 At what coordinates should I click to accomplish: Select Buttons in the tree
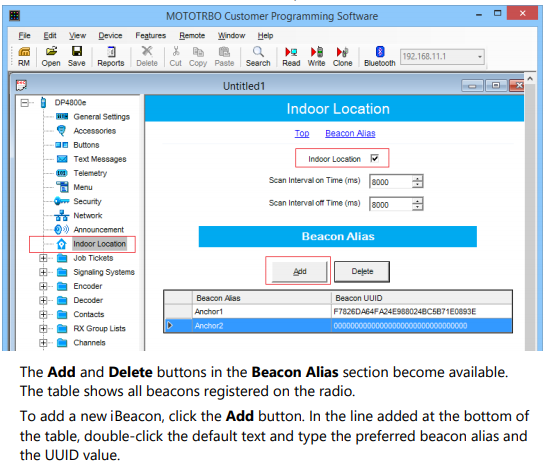(x=86, y=145)
